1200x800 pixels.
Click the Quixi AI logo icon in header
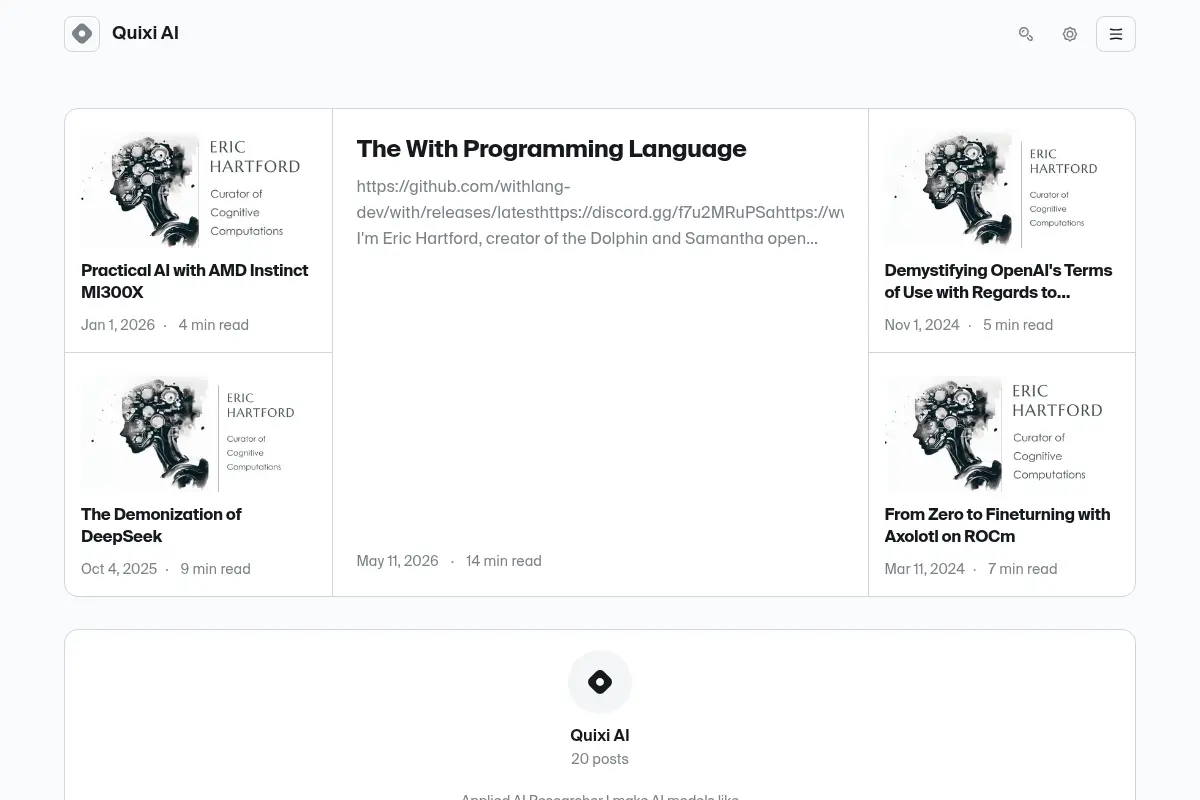point(82,34)
